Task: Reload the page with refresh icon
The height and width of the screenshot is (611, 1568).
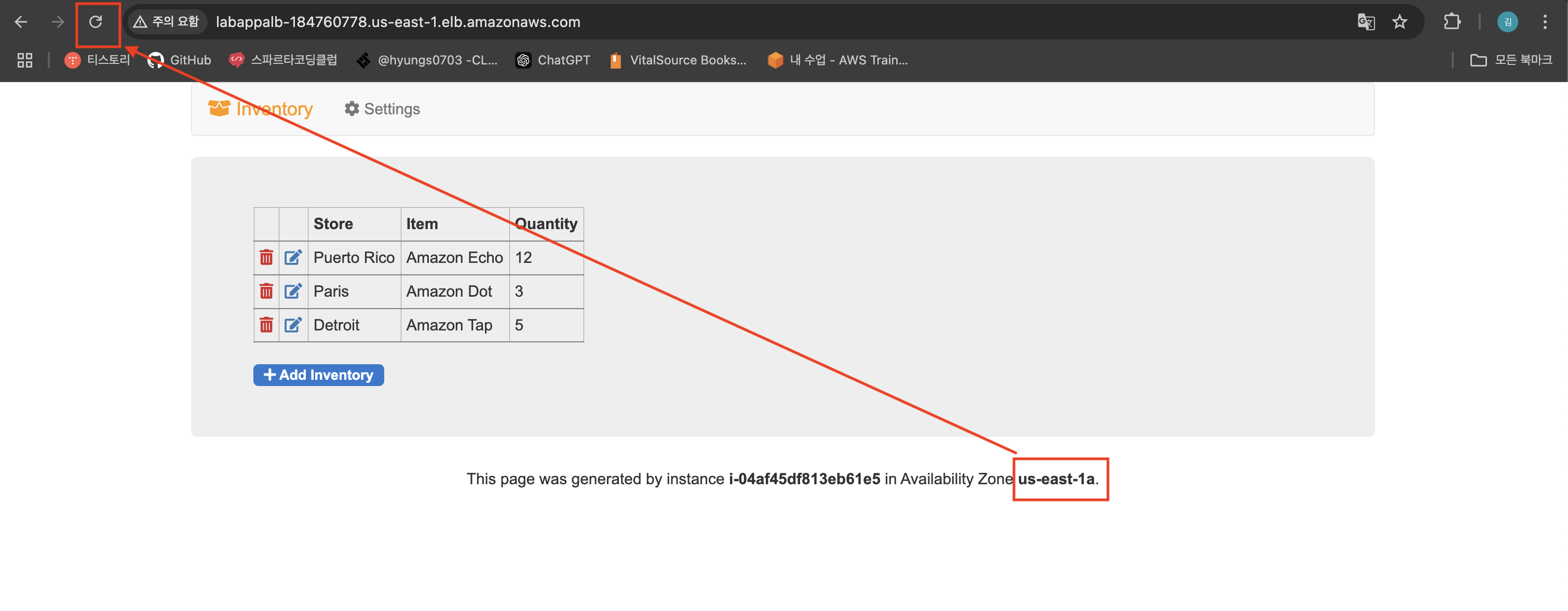Action: coord(96,22)
